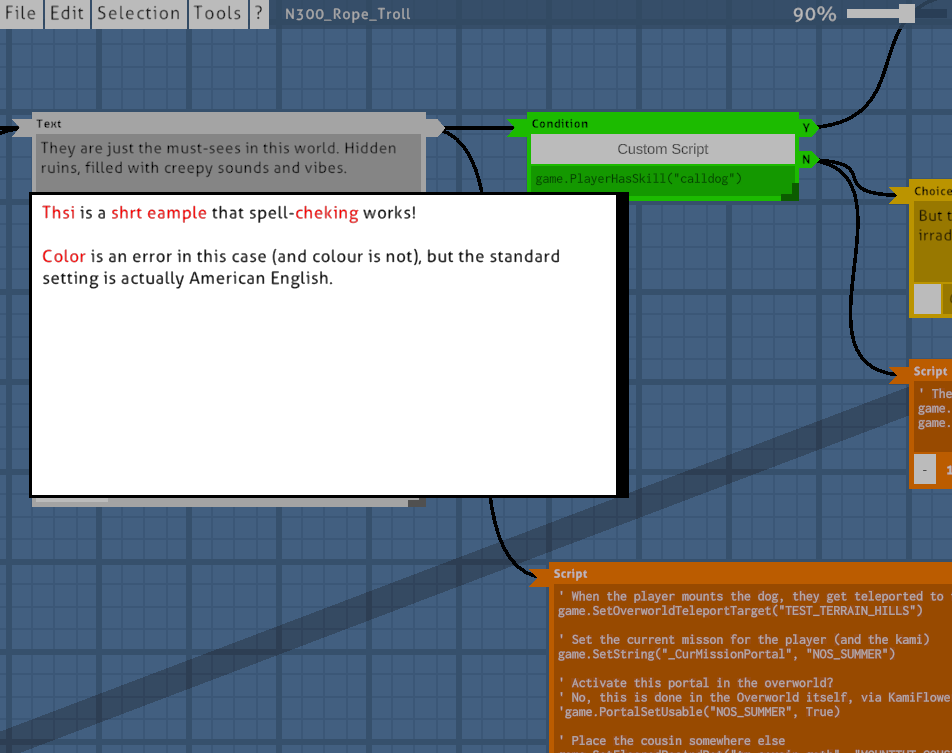
Task: Select the Choice node header
Action: tap(930, 191)
